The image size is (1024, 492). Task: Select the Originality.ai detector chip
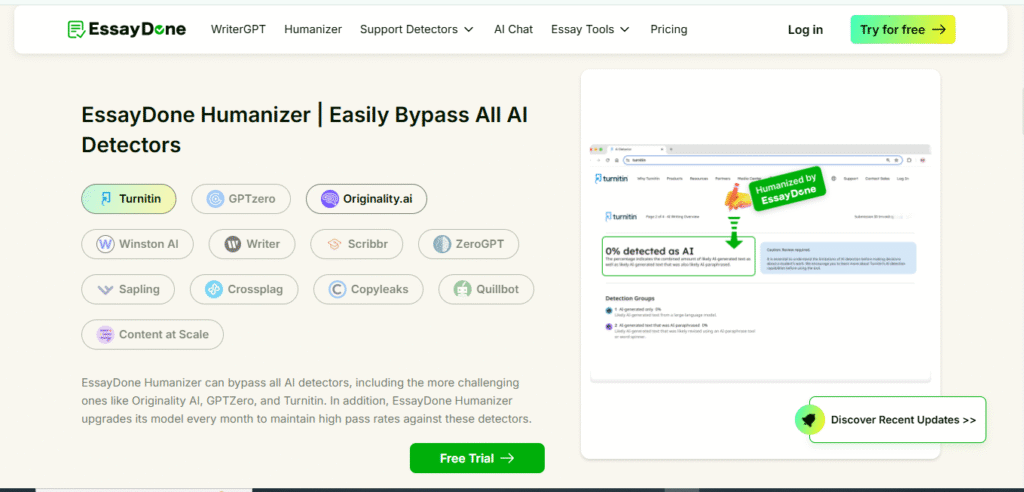tap(366, 199)
